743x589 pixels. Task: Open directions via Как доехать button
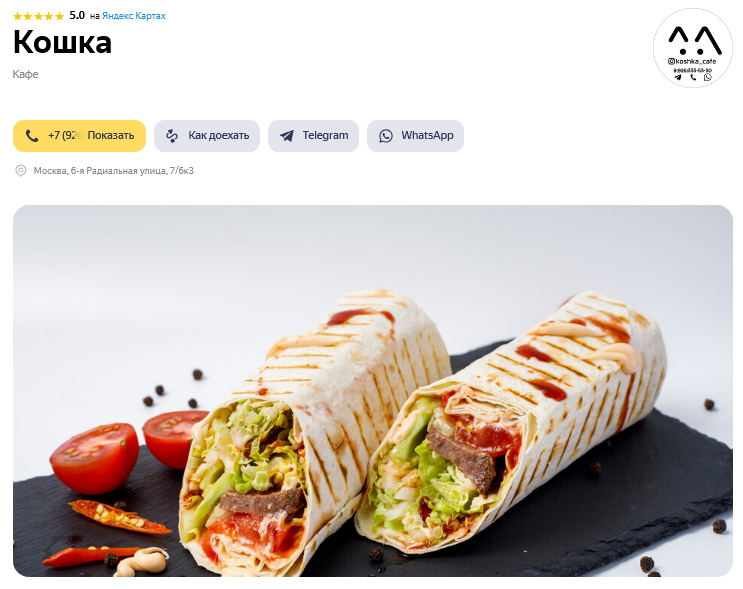click(207, 136)
